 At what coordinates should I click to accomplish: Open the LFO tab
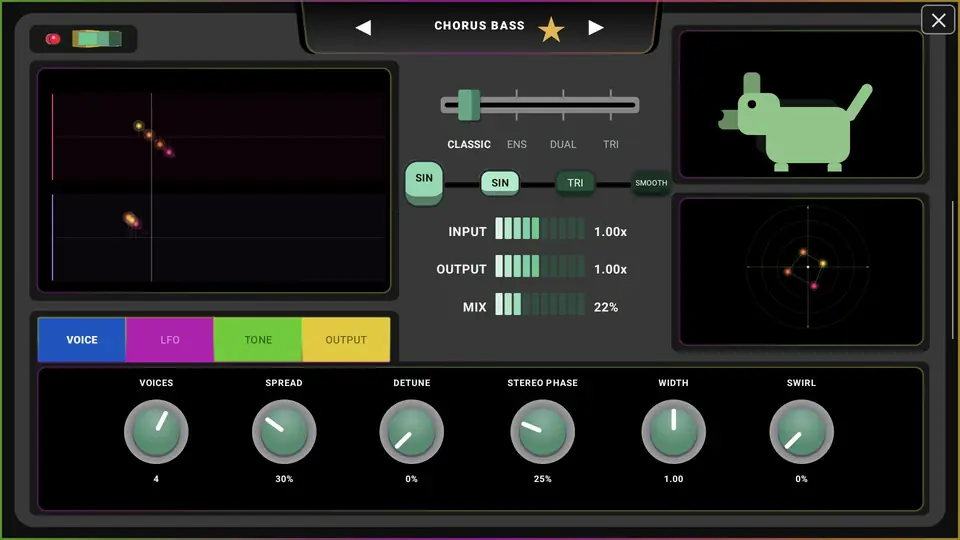170,340
